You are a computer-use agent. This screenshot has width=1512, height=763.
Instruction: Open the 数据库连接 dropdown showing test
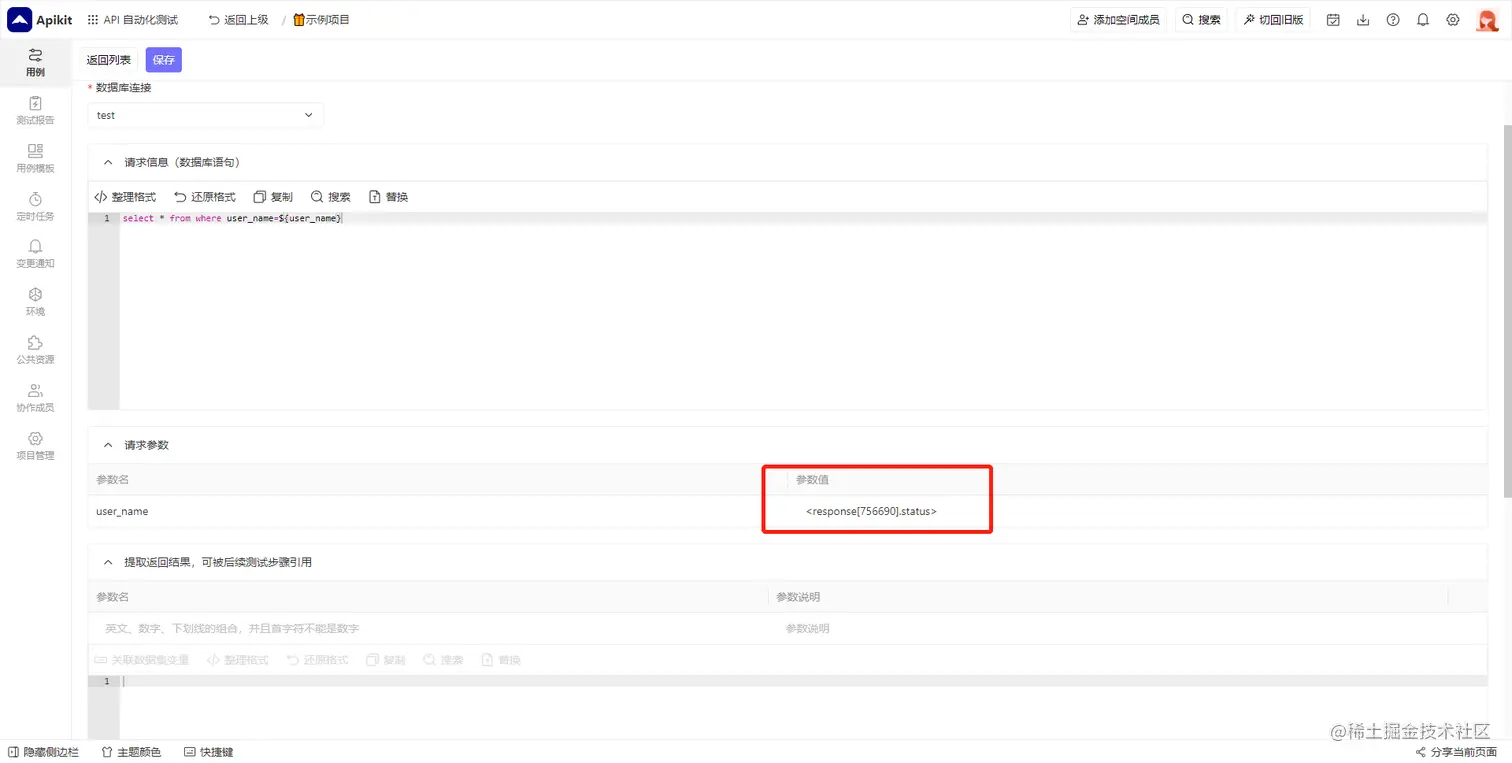(x=205, y=115)
